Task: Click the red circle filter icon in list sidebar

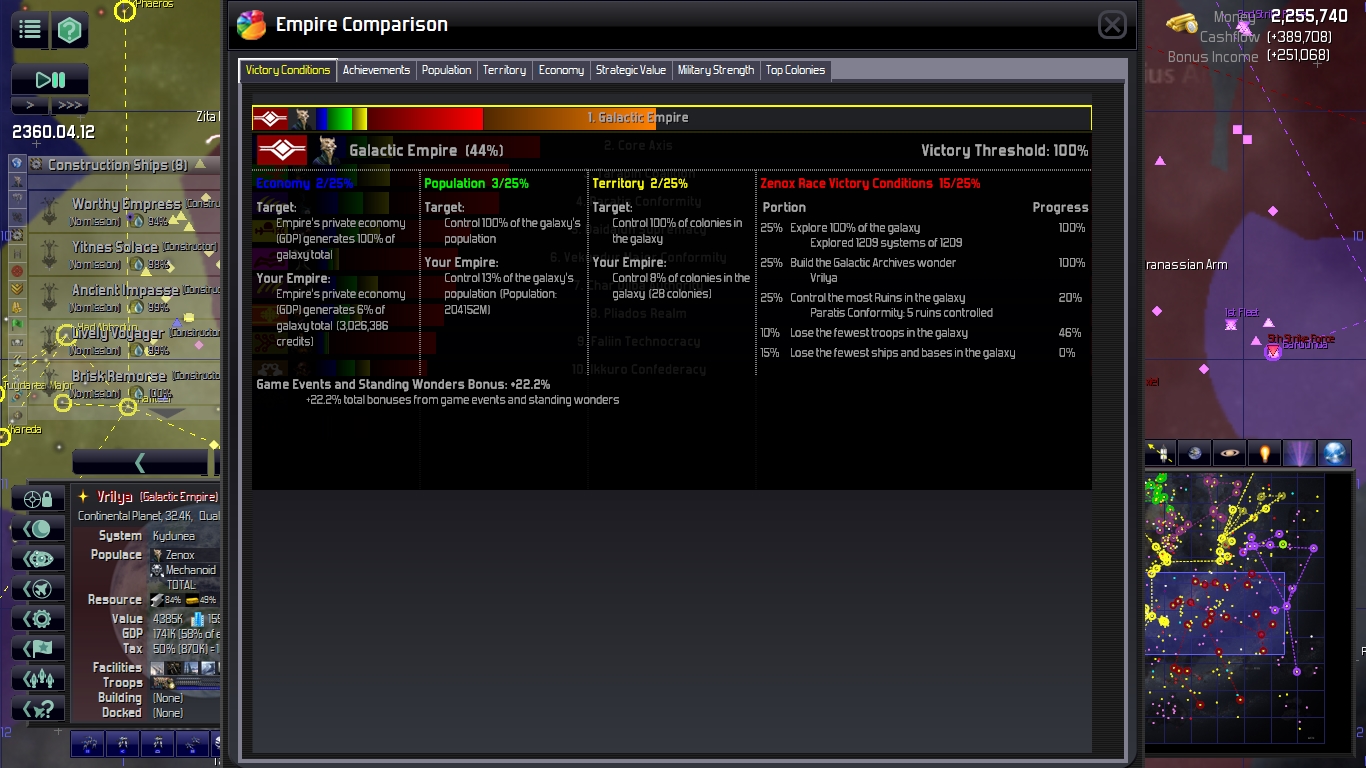Action: click(x=17, y=271)
